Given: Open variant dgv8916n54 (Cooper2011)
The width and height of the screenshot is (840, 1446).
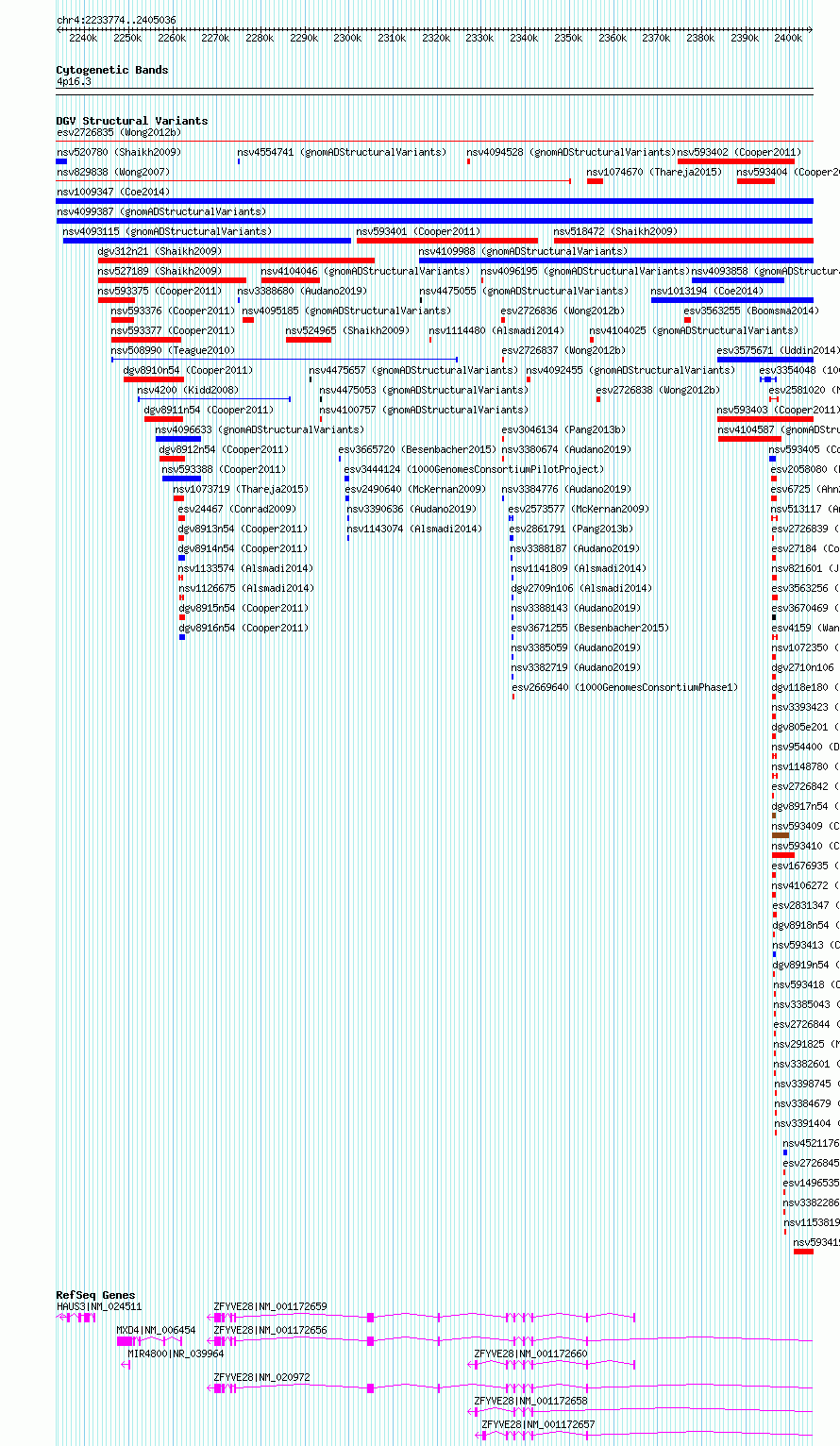Looking at the screenshot, I should 244,628.
